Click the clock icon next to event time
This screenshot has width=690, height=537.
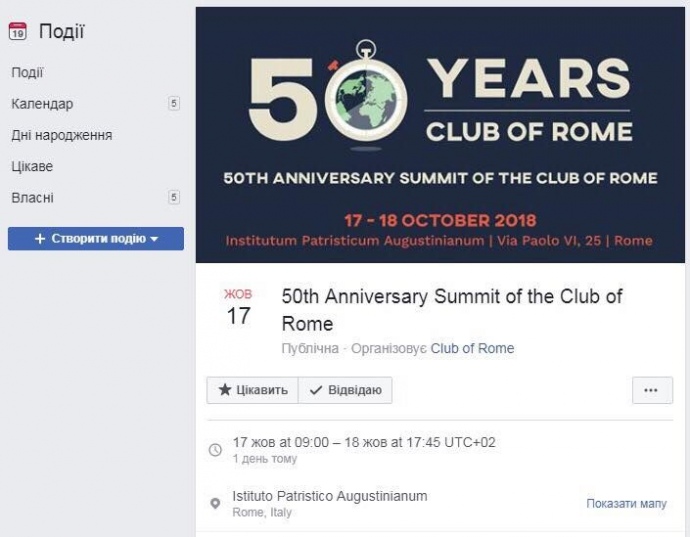215,450
